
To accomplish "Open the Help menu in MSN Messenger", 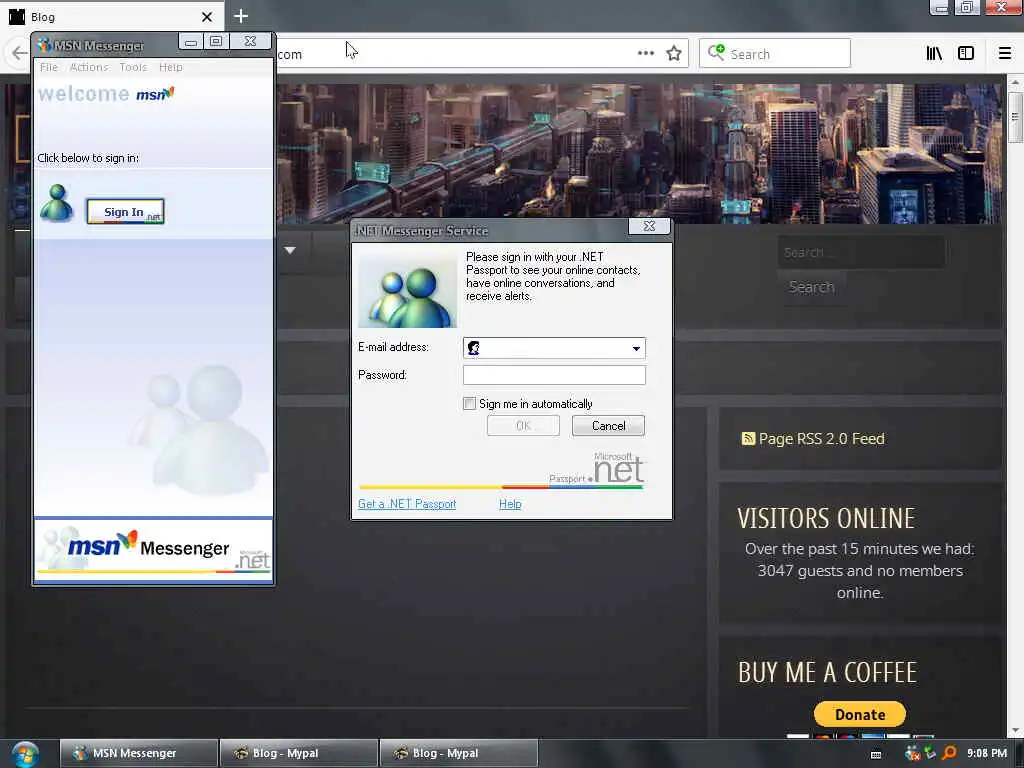I will [170, 67].
